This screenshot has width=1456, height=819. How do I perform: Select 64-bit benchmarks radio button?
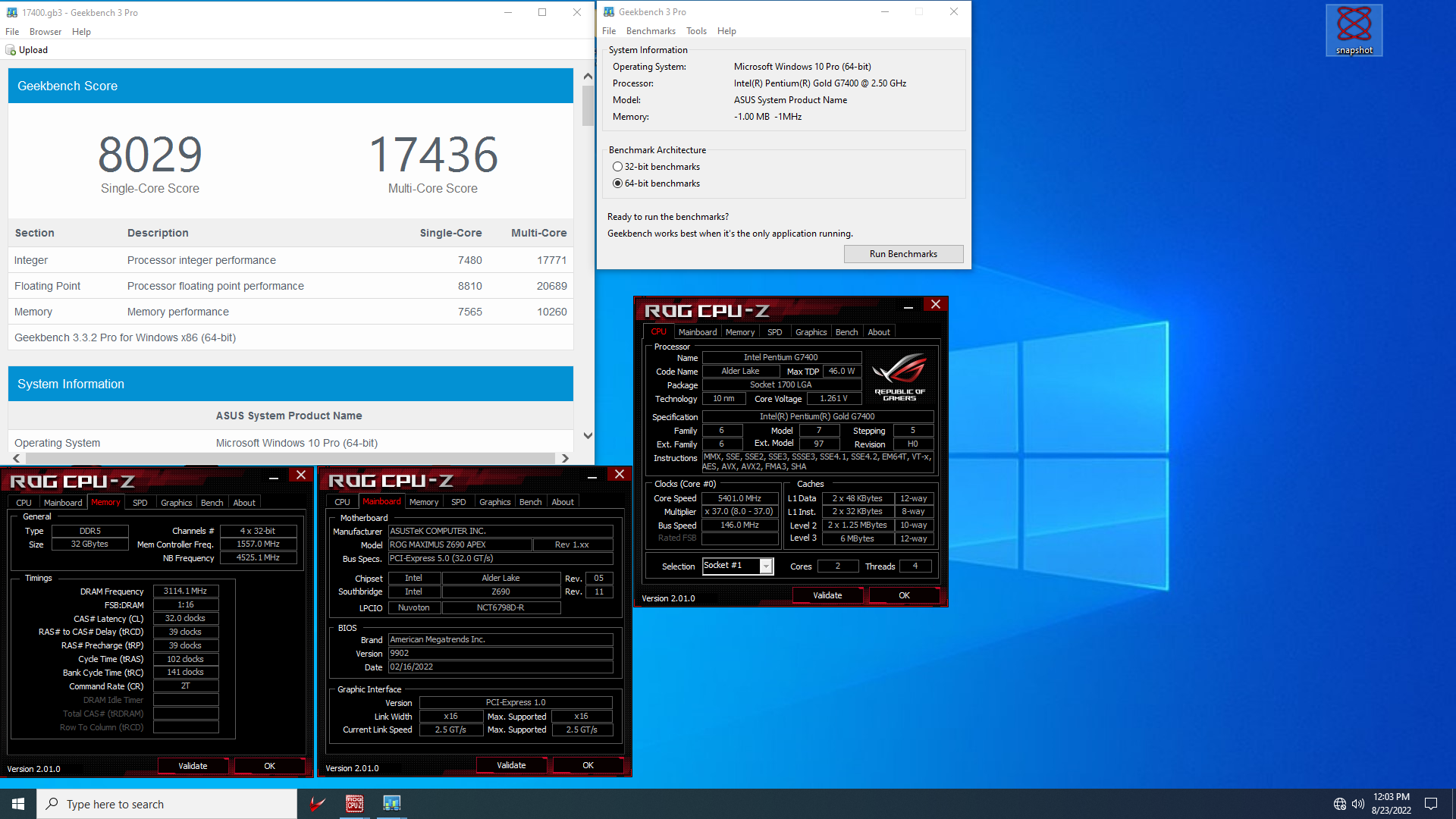[x=617, y=184]
